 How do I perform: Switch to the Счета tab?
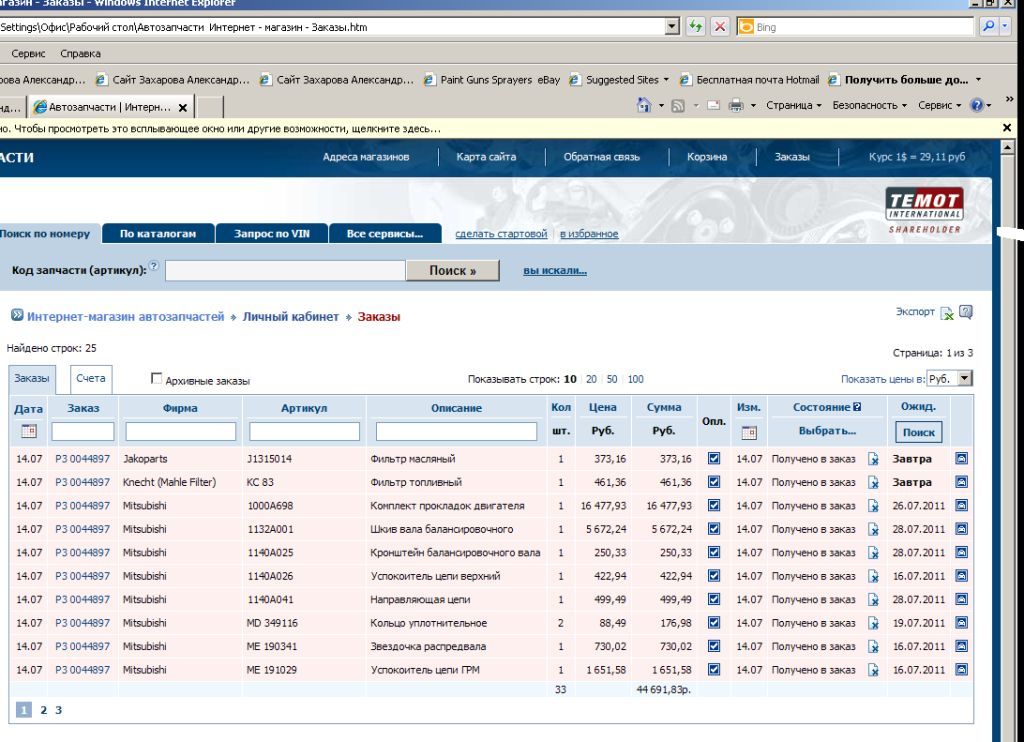pyautogui.click(x=90, y=379)
